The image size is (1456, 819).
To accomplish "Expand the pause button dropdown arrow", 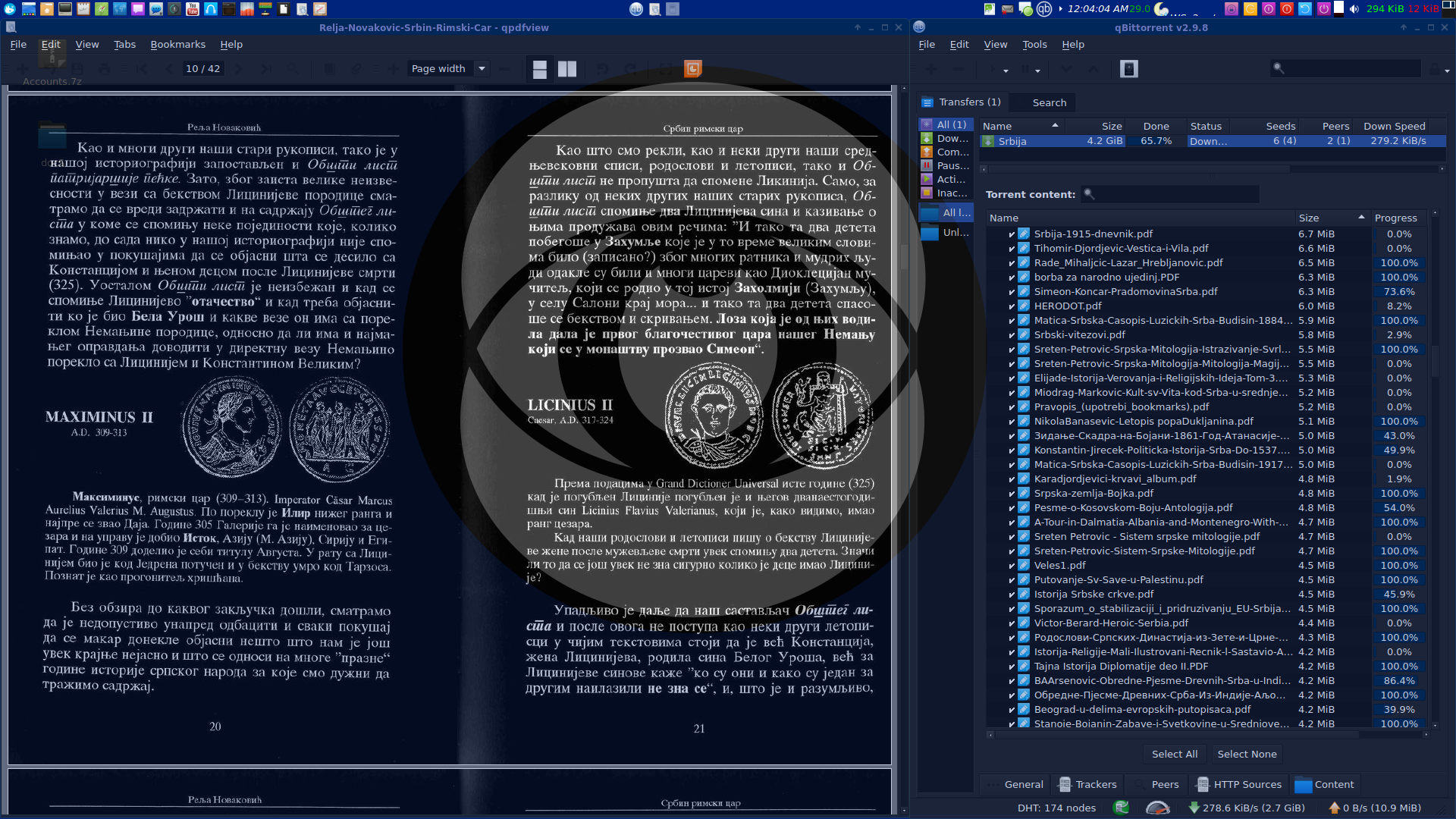I will 1037,71.
